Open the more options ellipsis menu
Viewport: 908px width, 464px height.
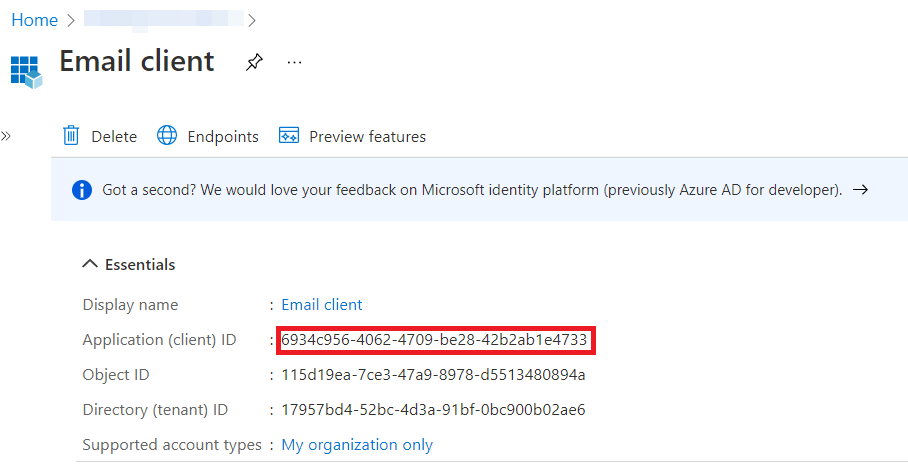click(294, 62)
